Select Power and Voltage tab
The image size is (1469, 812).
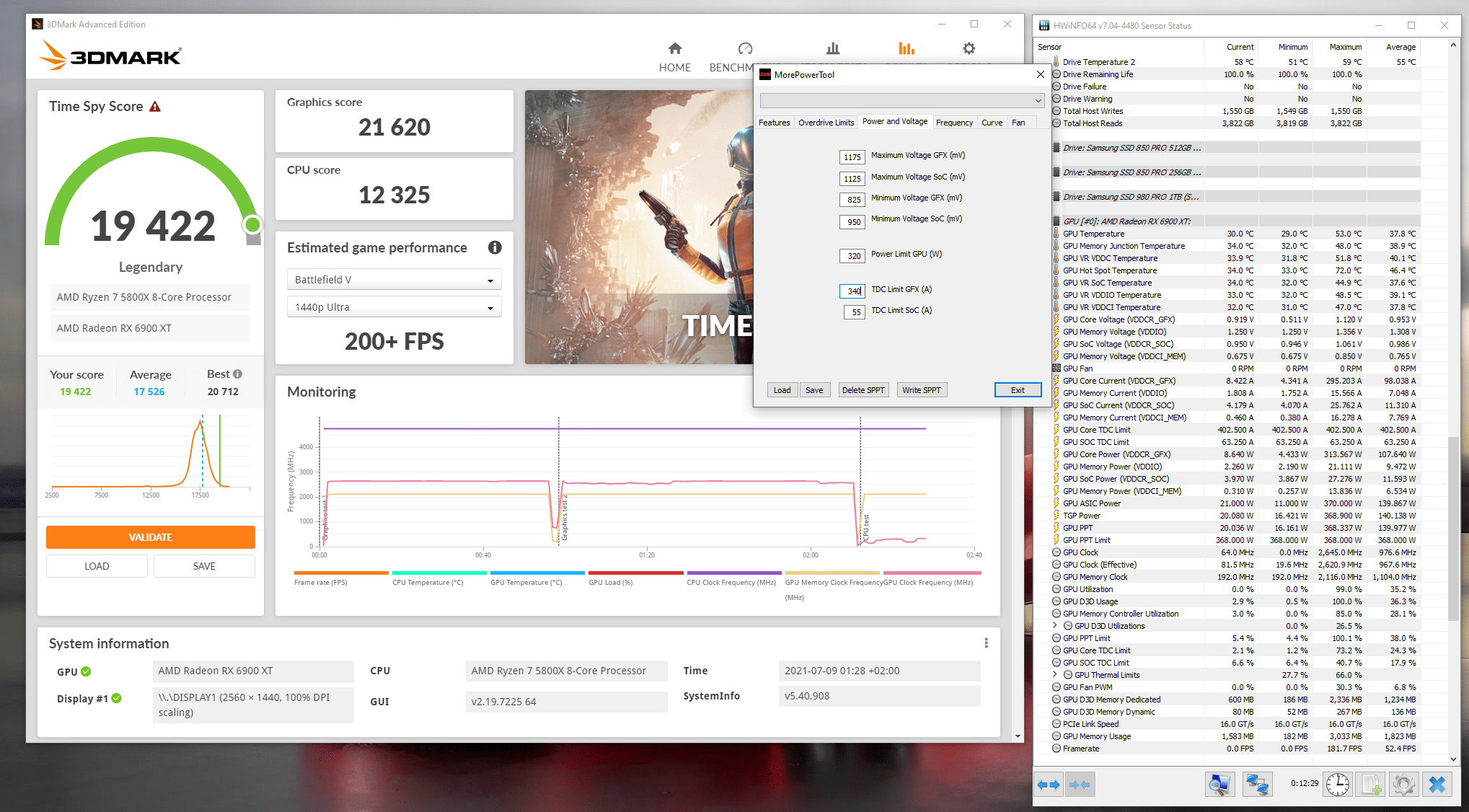click(895, 121)
